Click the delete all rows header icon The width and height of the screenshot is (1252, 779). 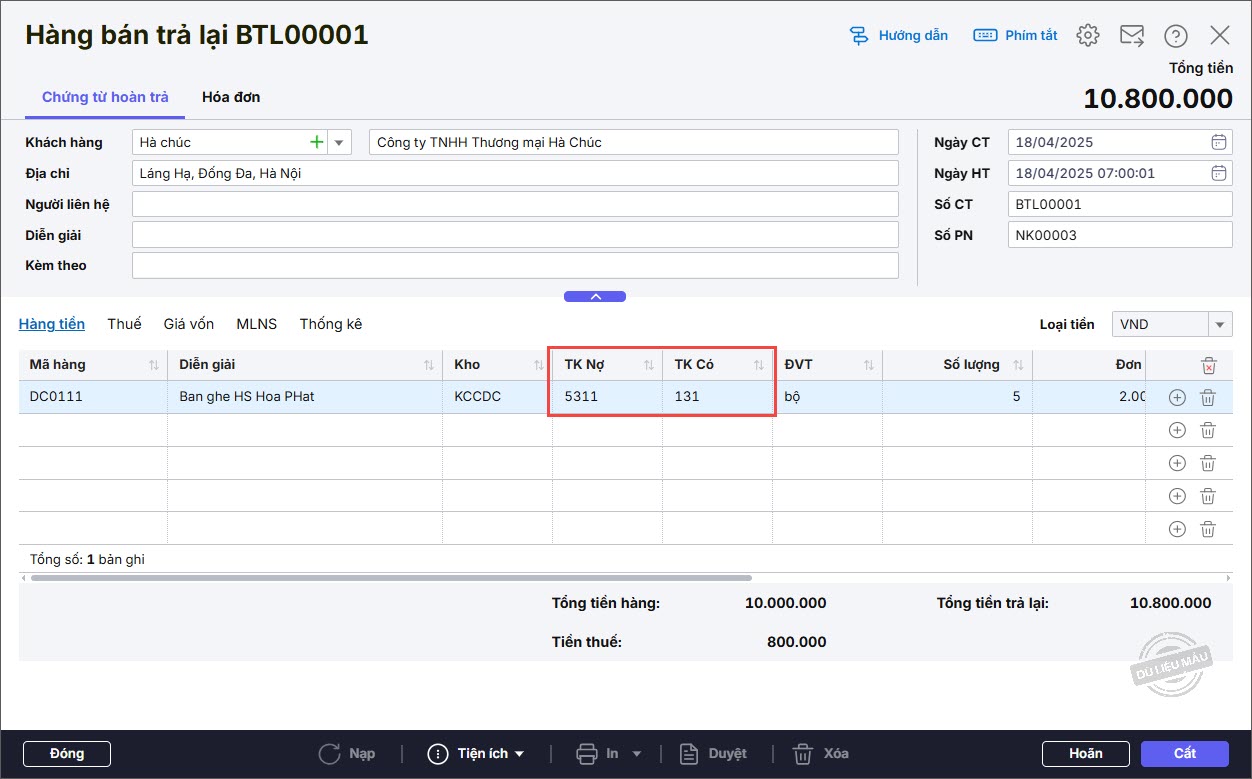1208,365
